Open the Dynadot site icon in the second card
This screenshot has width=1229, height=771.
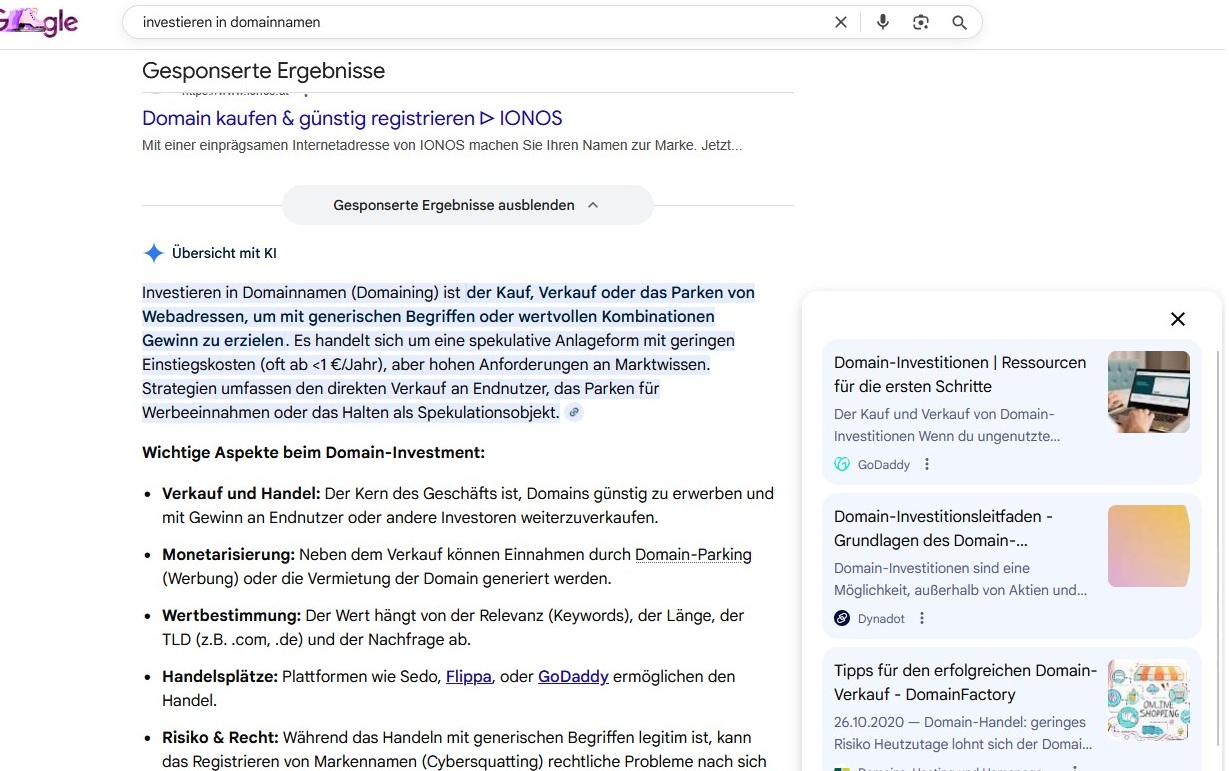(841, 617)
